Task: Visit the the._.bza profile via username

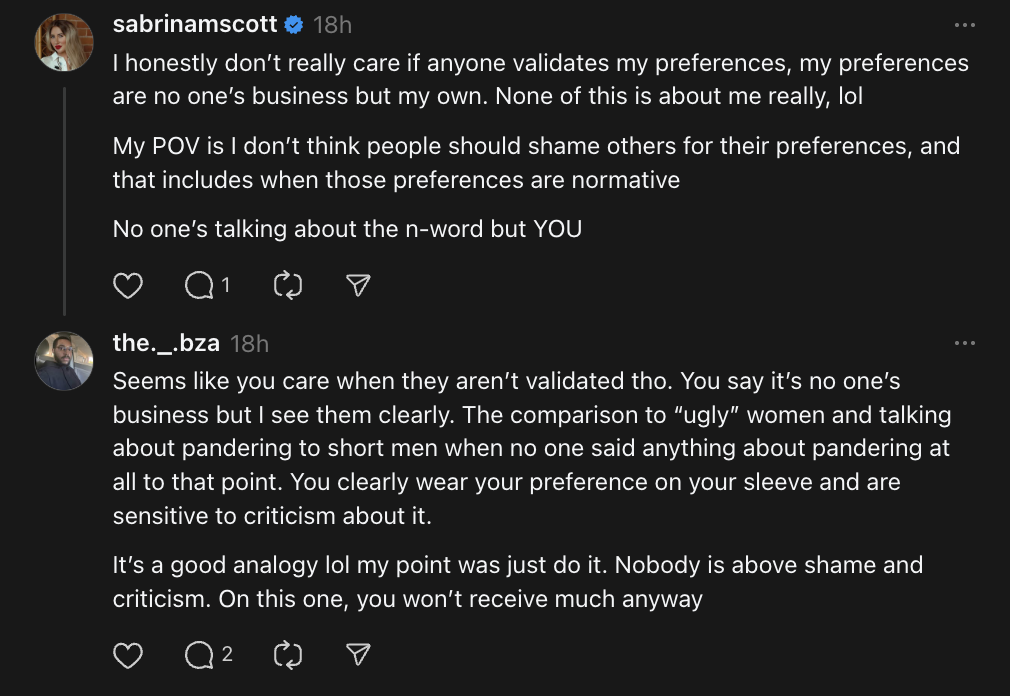Action: point(166,343)
